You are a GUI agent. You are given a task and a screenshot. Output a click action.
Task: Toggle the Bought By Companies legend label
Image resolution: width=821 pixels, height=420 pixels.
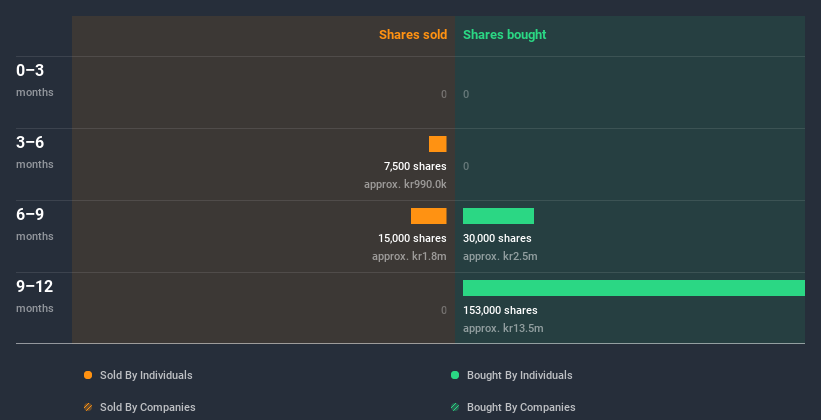(521, 407)
